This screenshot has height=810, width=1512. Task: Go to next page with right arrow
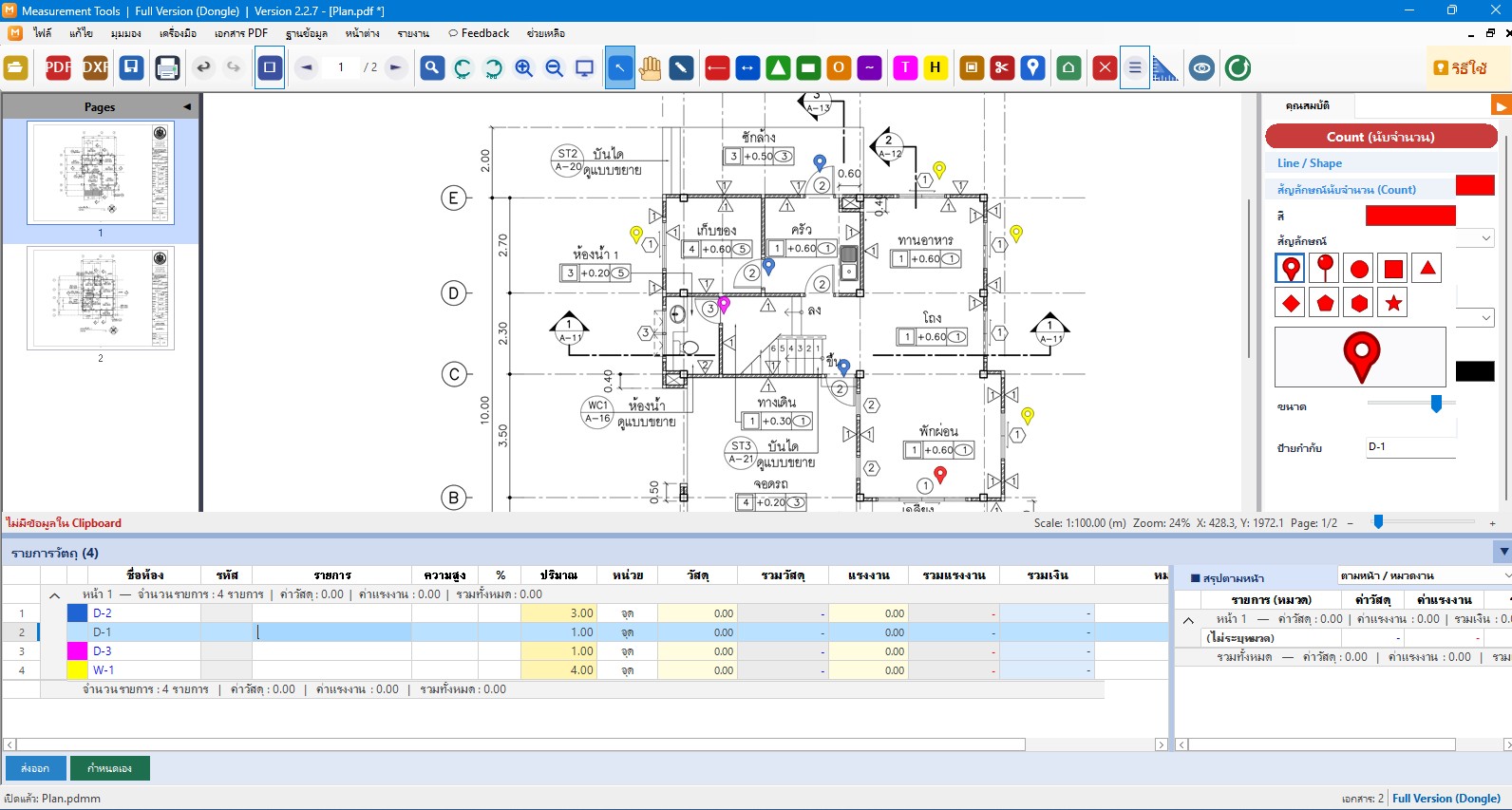396,67
